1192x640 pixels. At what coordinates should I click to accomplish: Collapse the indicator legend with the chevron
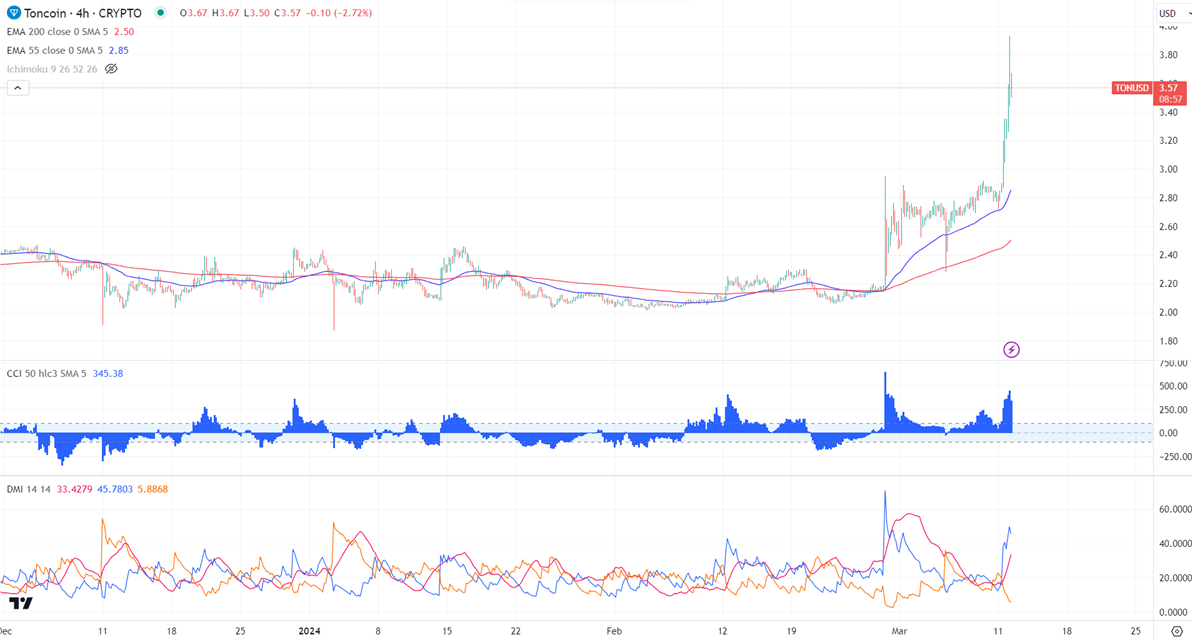[x=17, y=88]
